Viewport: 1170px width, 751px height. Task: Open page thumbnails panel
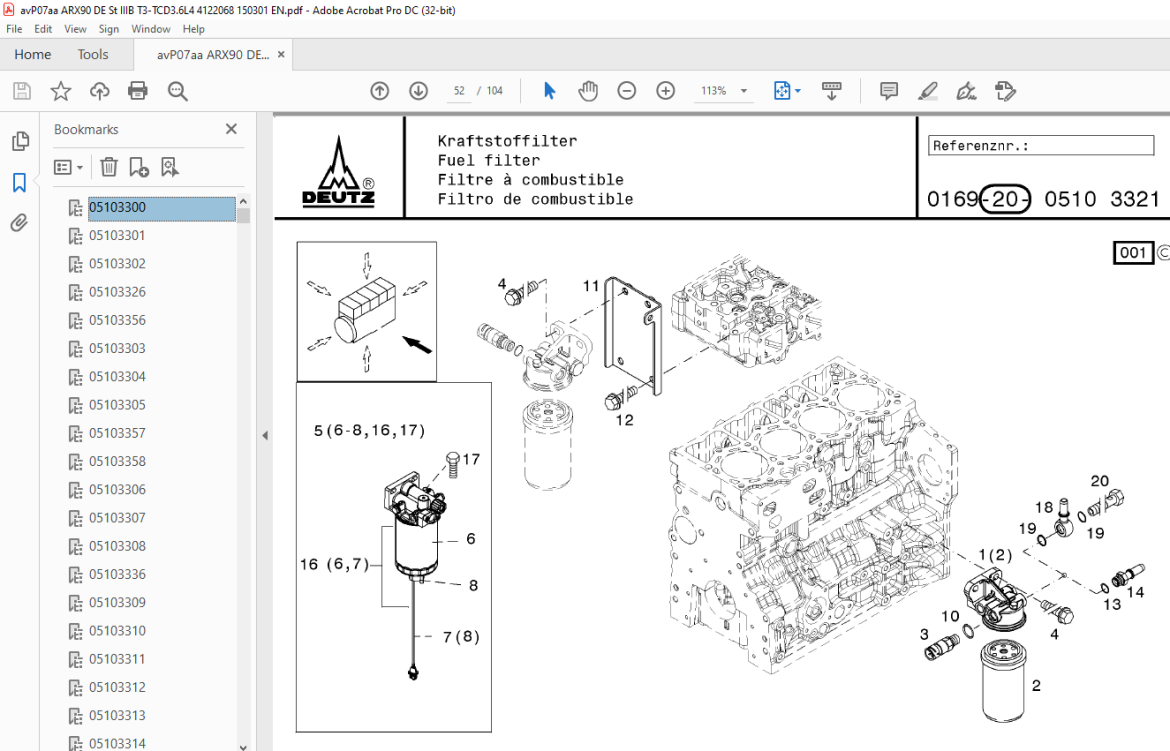pyautogui.click(x=21, y=141)
